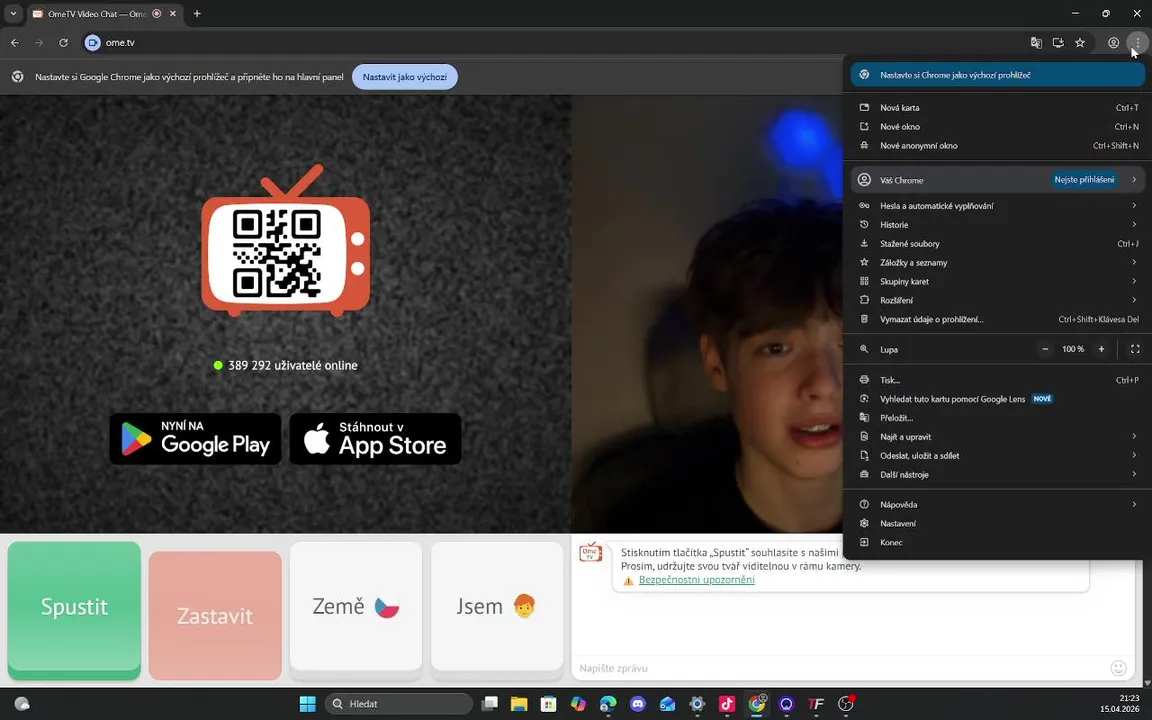Open Microsoft Edge from the taskbar

608,704
